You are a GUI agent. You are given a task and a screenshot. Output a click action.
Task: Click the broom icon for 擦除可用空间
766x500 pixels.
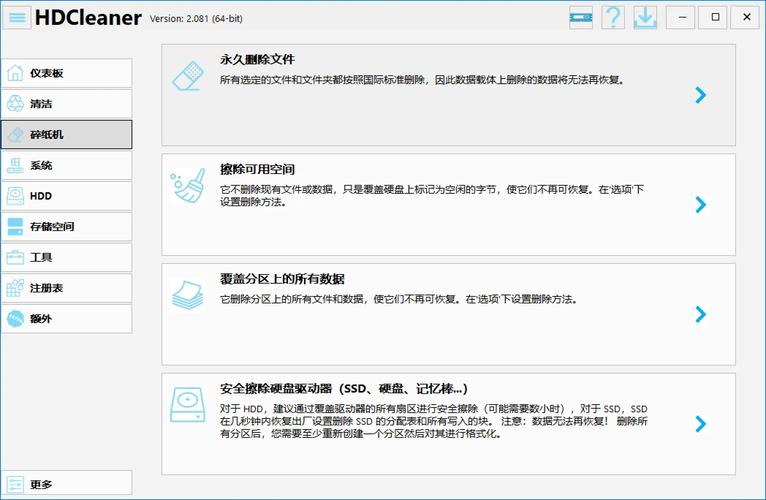(188, 186)
